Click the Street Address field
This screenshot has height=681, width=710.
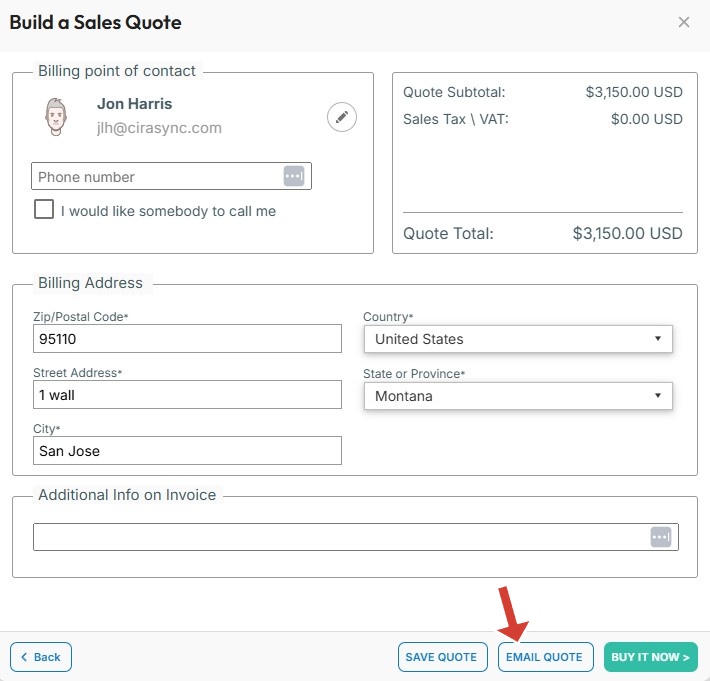click(x=187, y=395)
